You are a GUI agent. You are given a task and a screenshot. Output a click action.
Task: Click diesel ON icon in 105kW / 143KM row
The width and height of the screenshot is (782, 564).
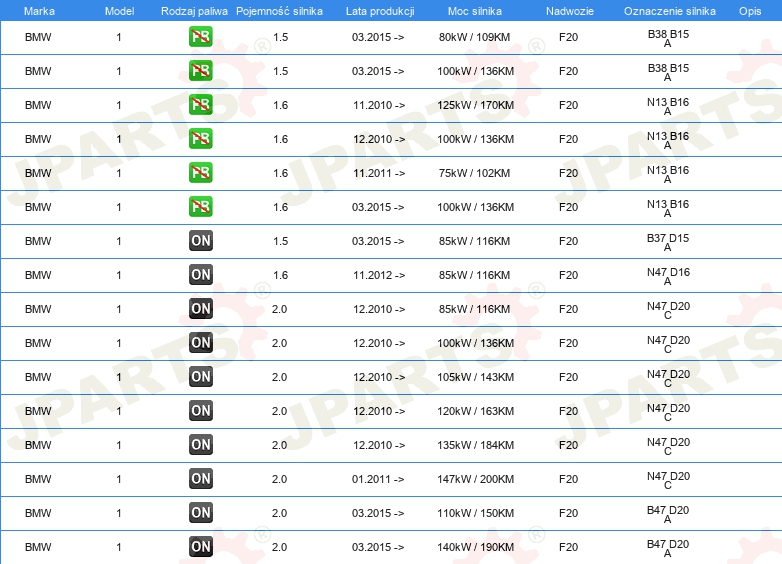[200, 376]
